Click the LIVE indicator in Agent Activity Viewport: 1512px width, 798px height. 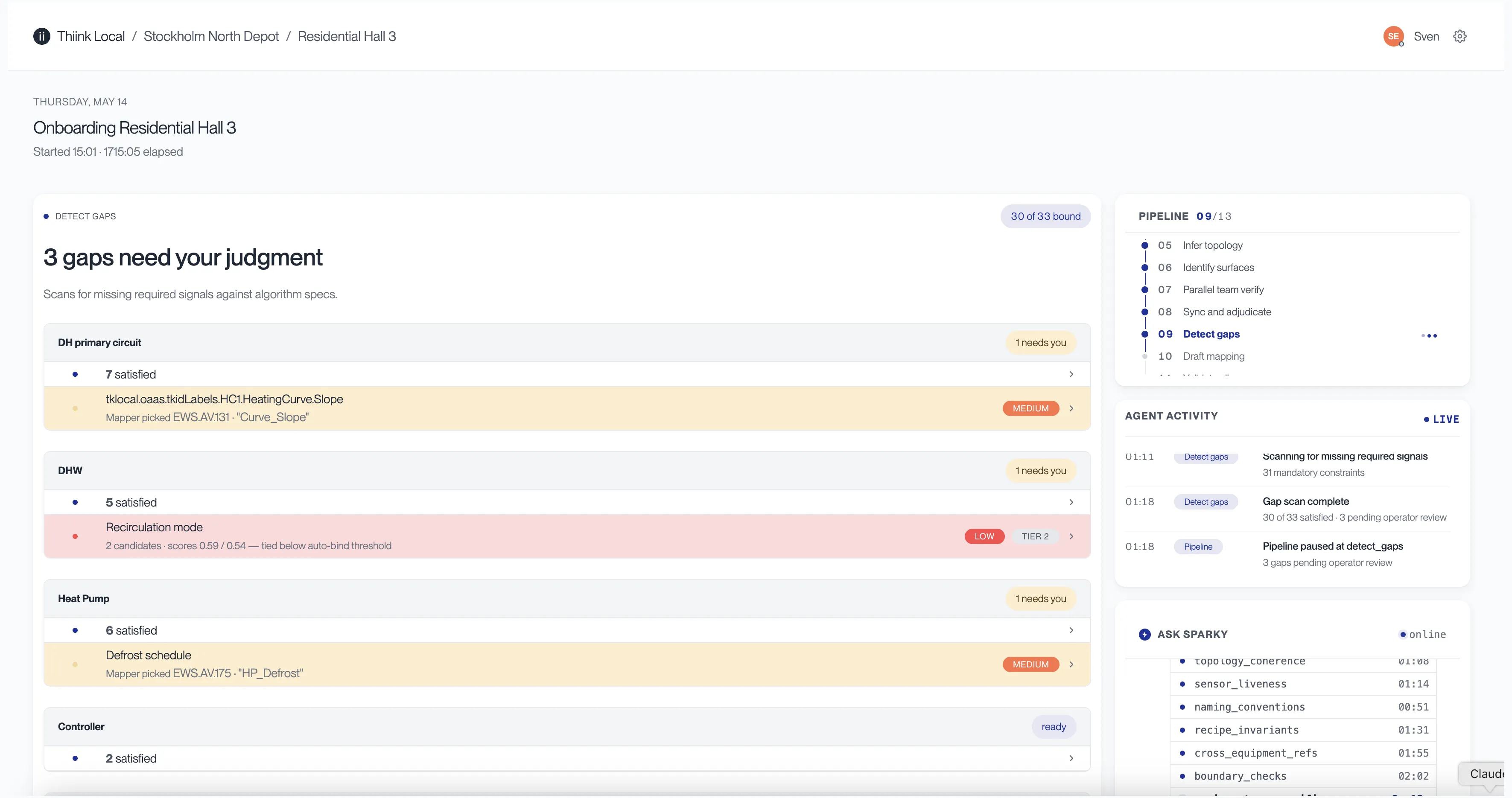(x=1441, y=419)
